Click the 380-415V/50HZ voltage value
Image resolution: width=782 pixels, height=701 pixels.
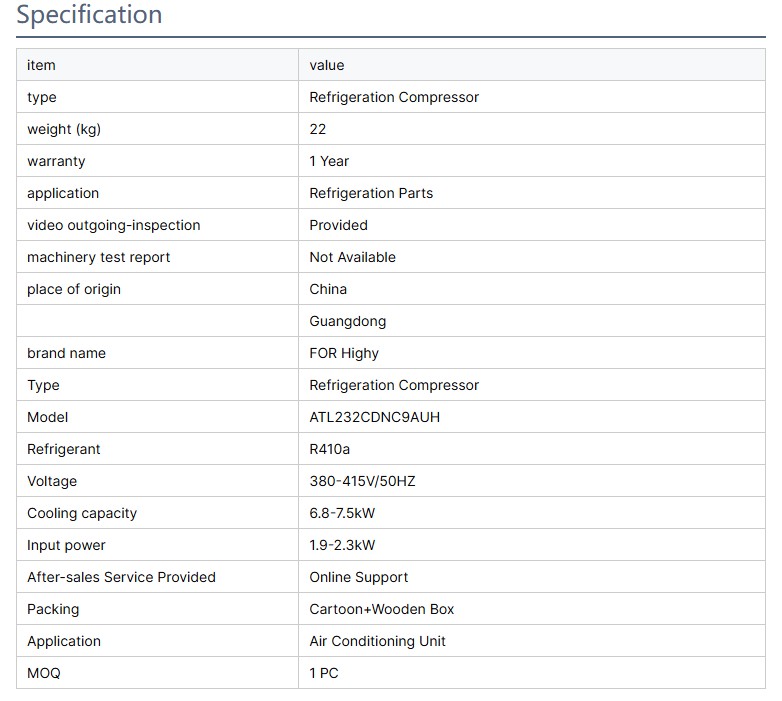pos(362,481)
